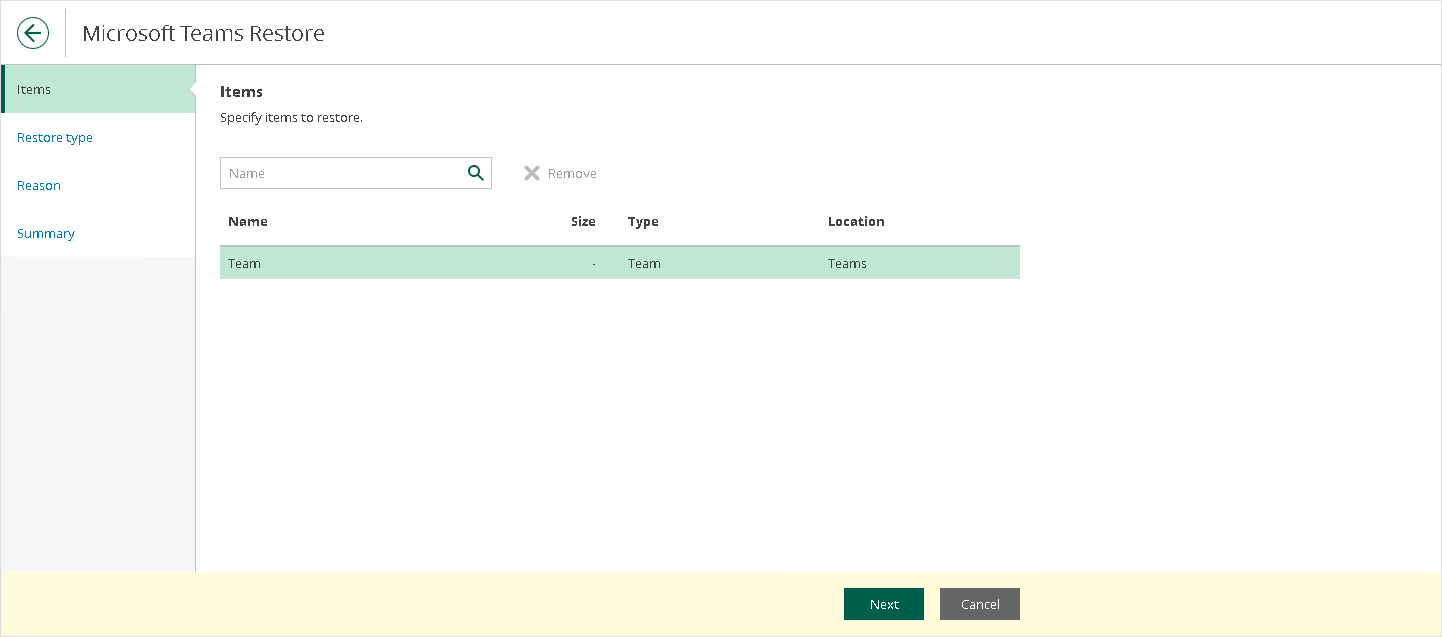Click the Cancel button
Screen dimensions: 1442x637
980,604
